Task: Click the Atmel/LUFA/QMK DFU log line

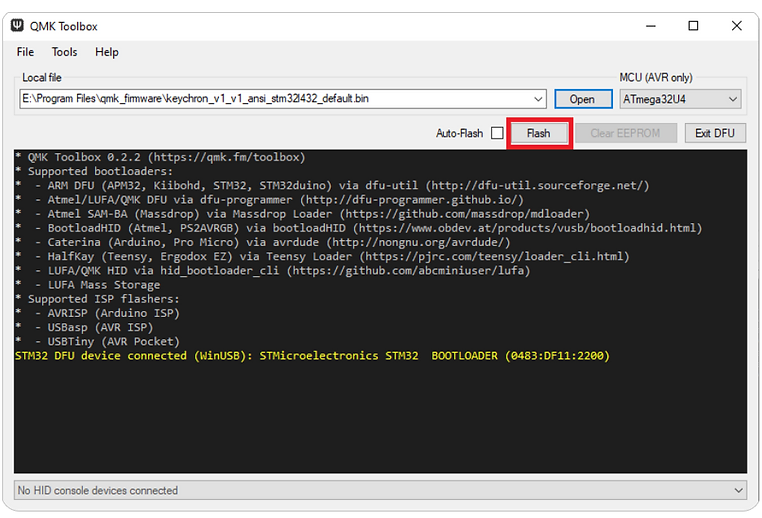Action: 269,200
